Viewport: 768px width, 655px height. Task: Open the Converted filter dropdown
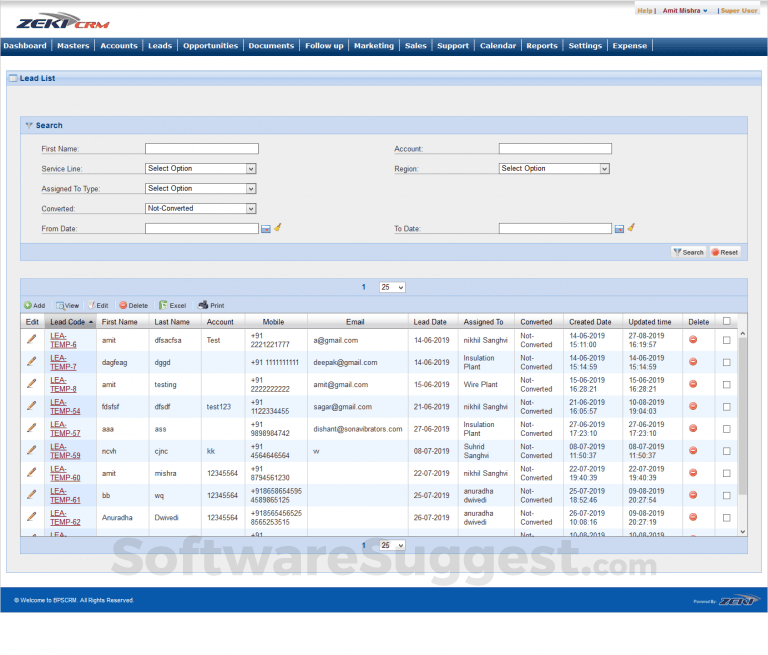pos(201,209)
